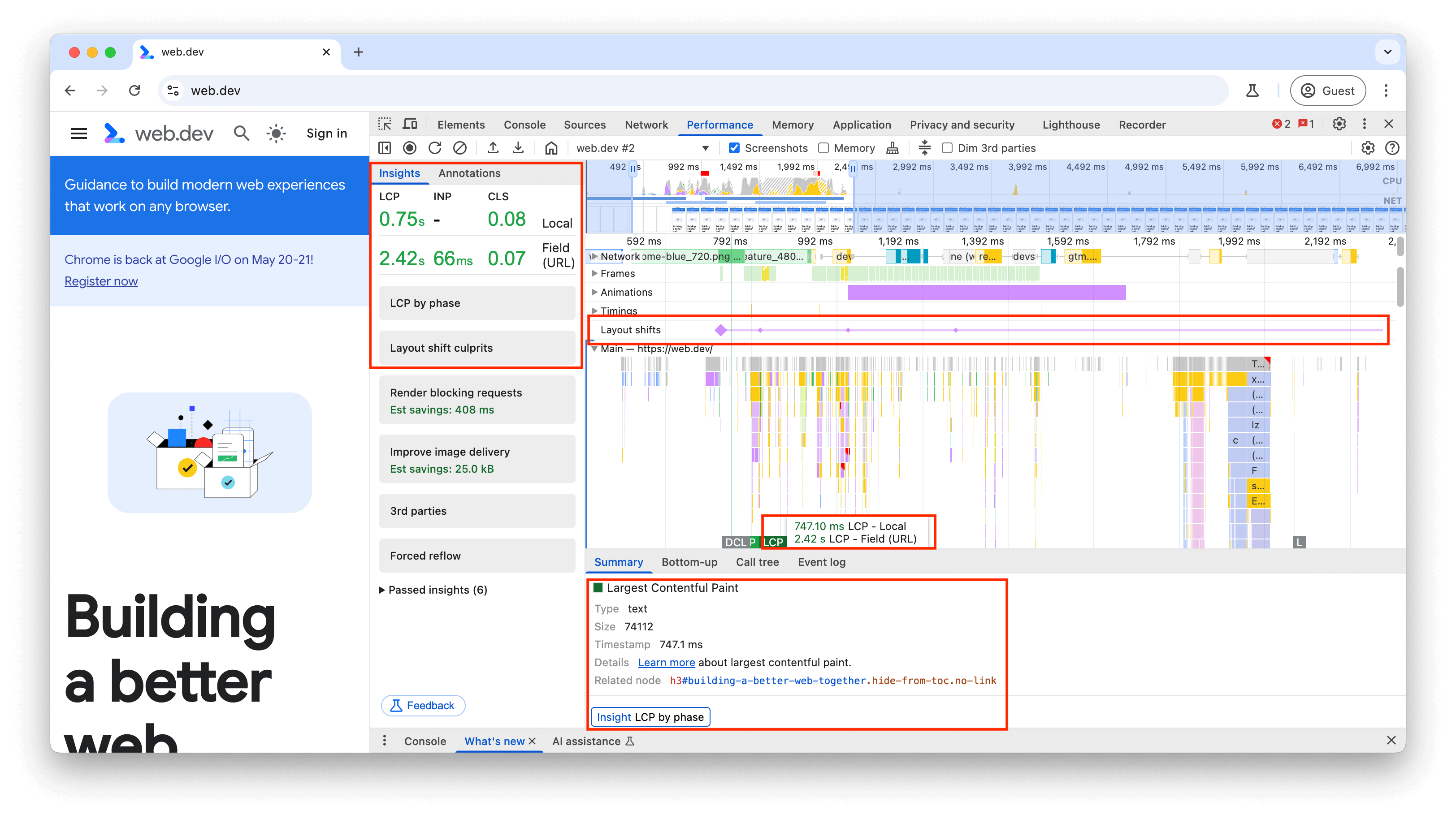Toggle the Memory checkbox
1456x819 pixels.
point(823,148)
